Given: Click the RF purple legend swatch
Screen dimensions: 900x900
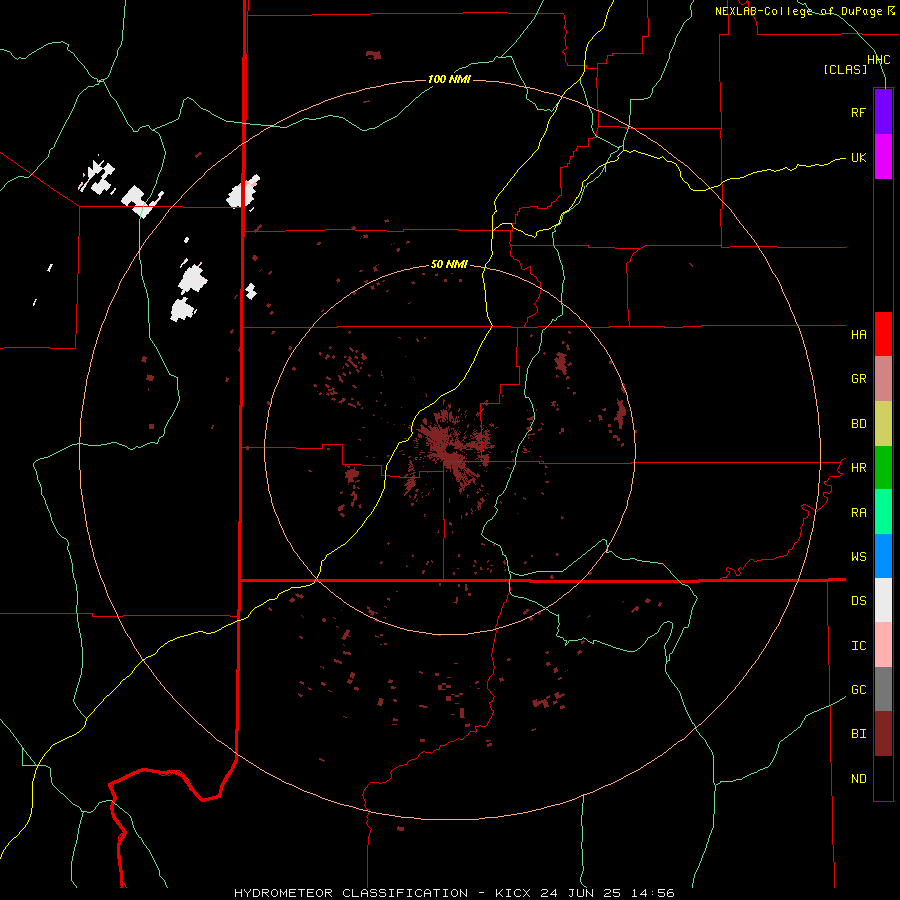Looking at the screenshot, I should coord(883,112).
